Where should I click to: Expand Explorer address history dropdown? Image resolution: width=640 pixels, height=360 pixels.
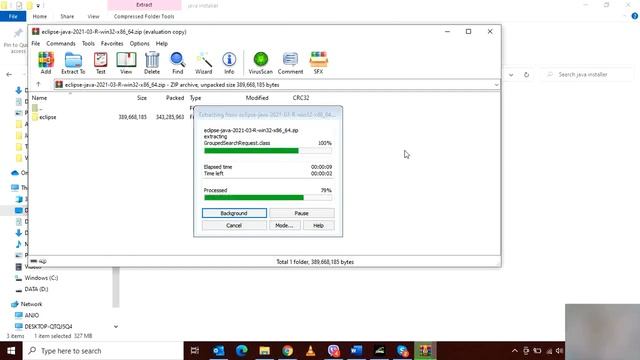pos(511,75)
